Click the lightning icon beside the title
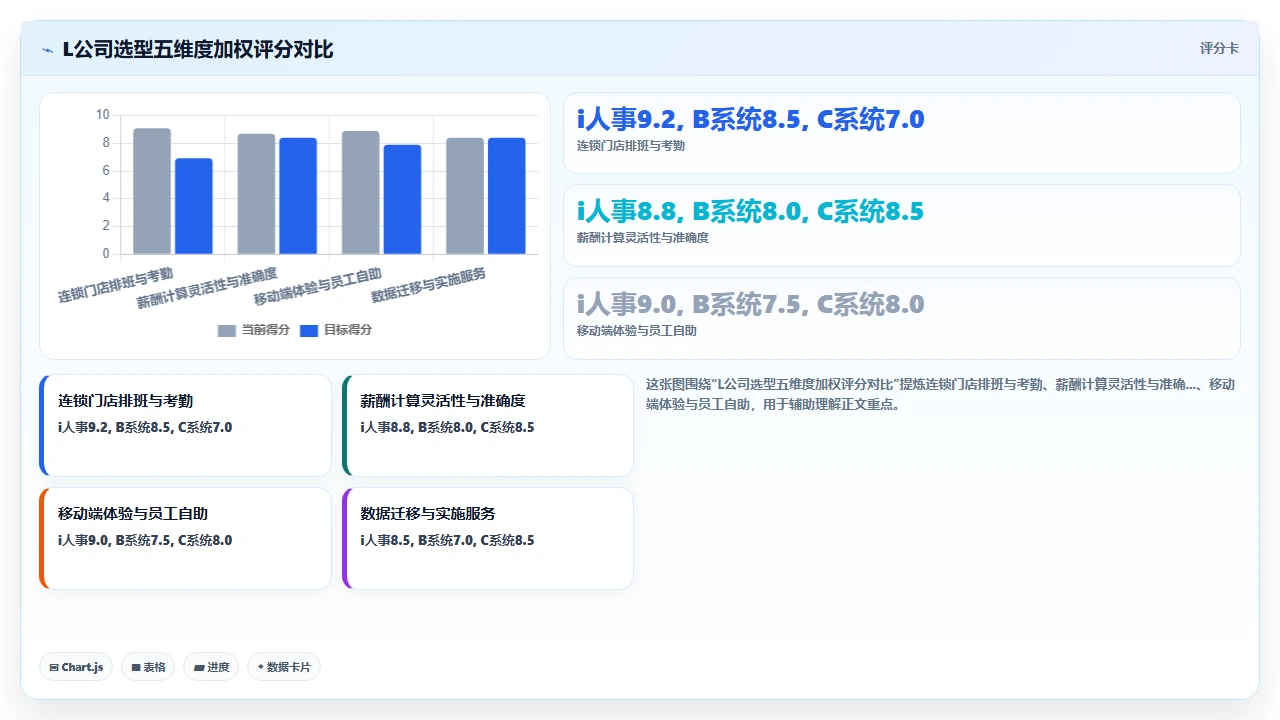 point(48,49)
